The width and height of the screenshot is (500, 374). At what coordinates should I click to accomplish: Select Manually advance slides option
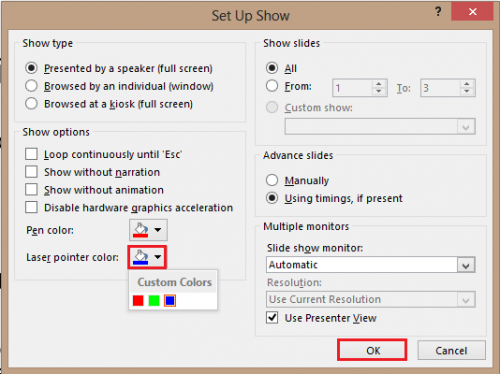click(x=272, y=180)
